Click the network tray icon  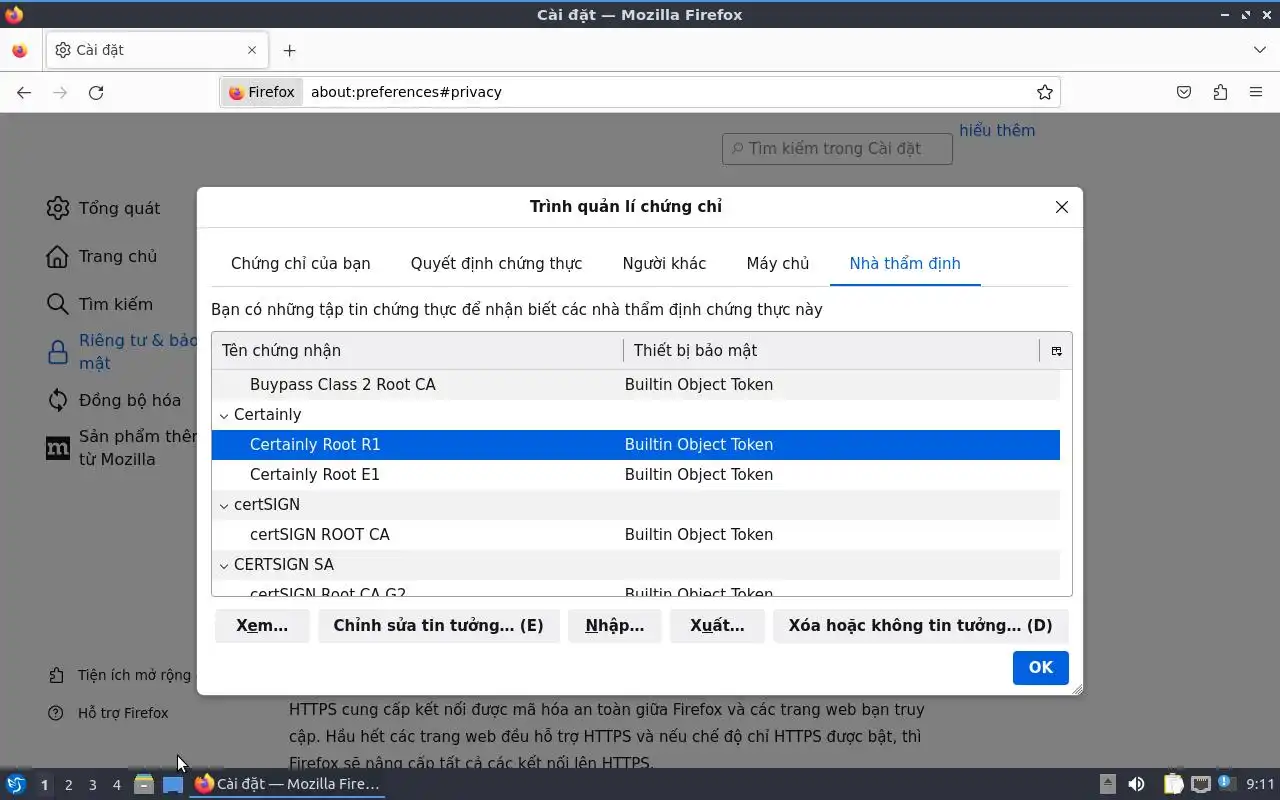coord(1200,785)
